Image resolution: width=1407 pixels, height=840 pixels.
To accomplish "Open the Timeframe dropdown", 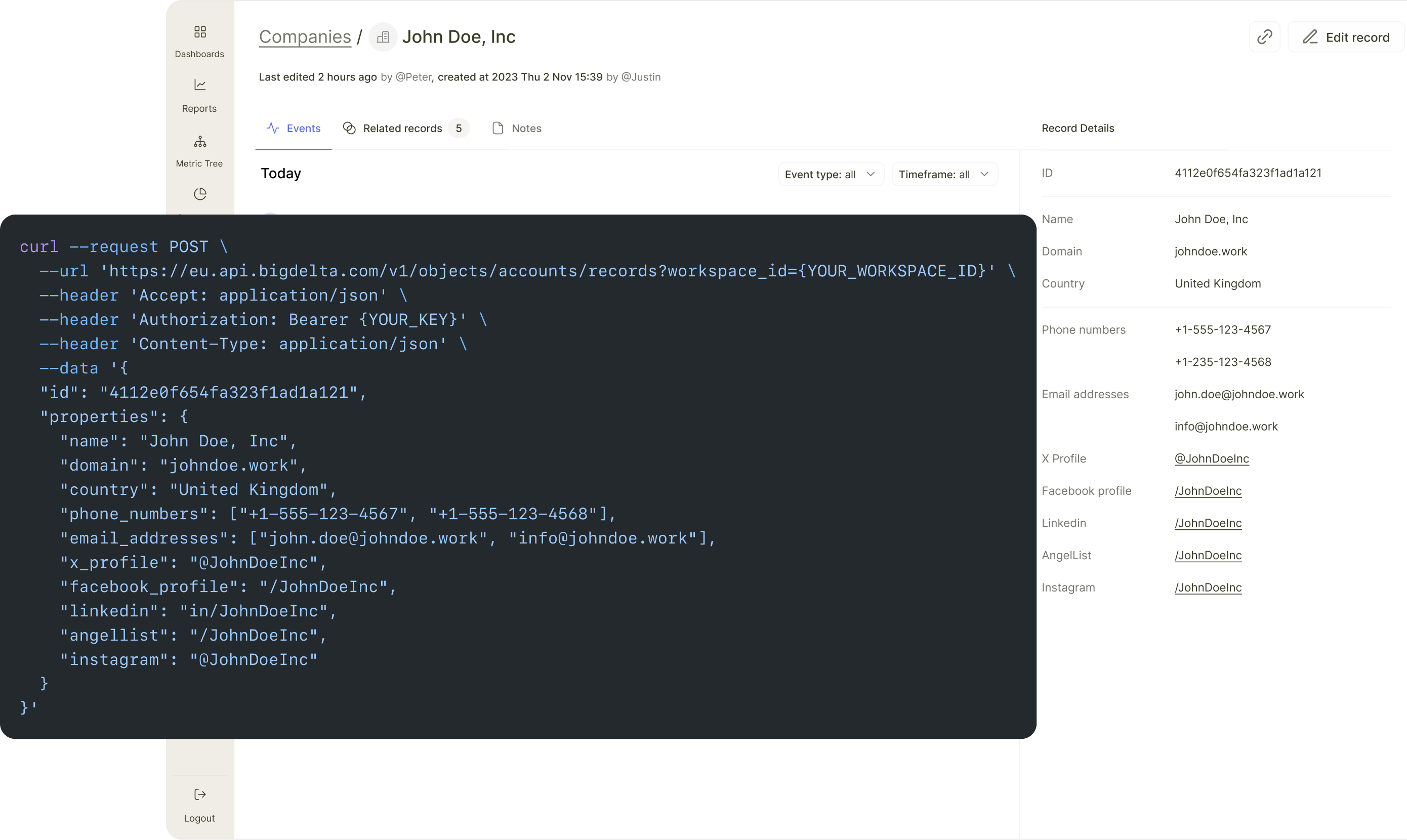I will (x=944, y=175).
